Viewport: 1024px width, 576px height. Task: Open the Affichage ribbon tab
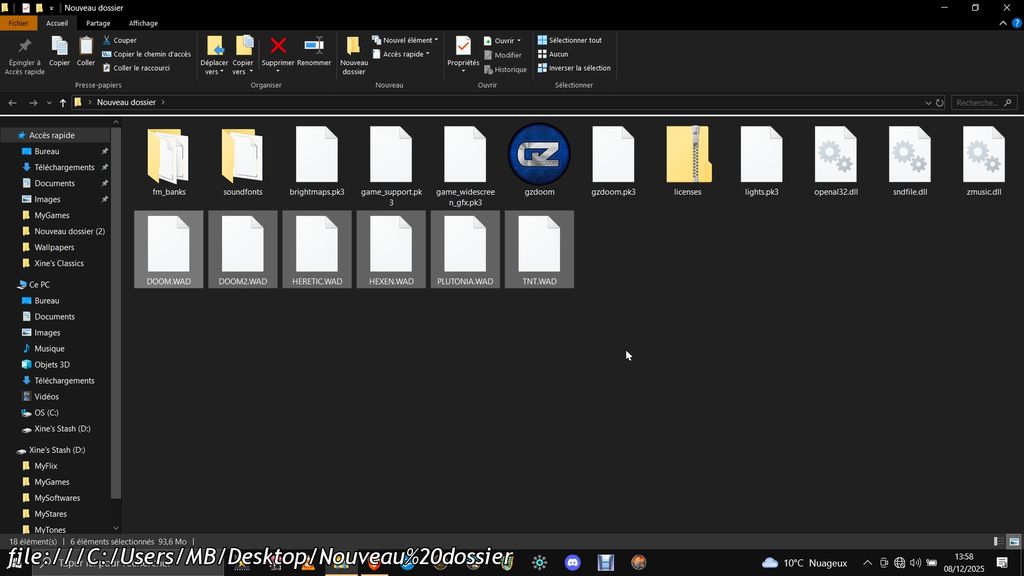click(x=143, y=23)
